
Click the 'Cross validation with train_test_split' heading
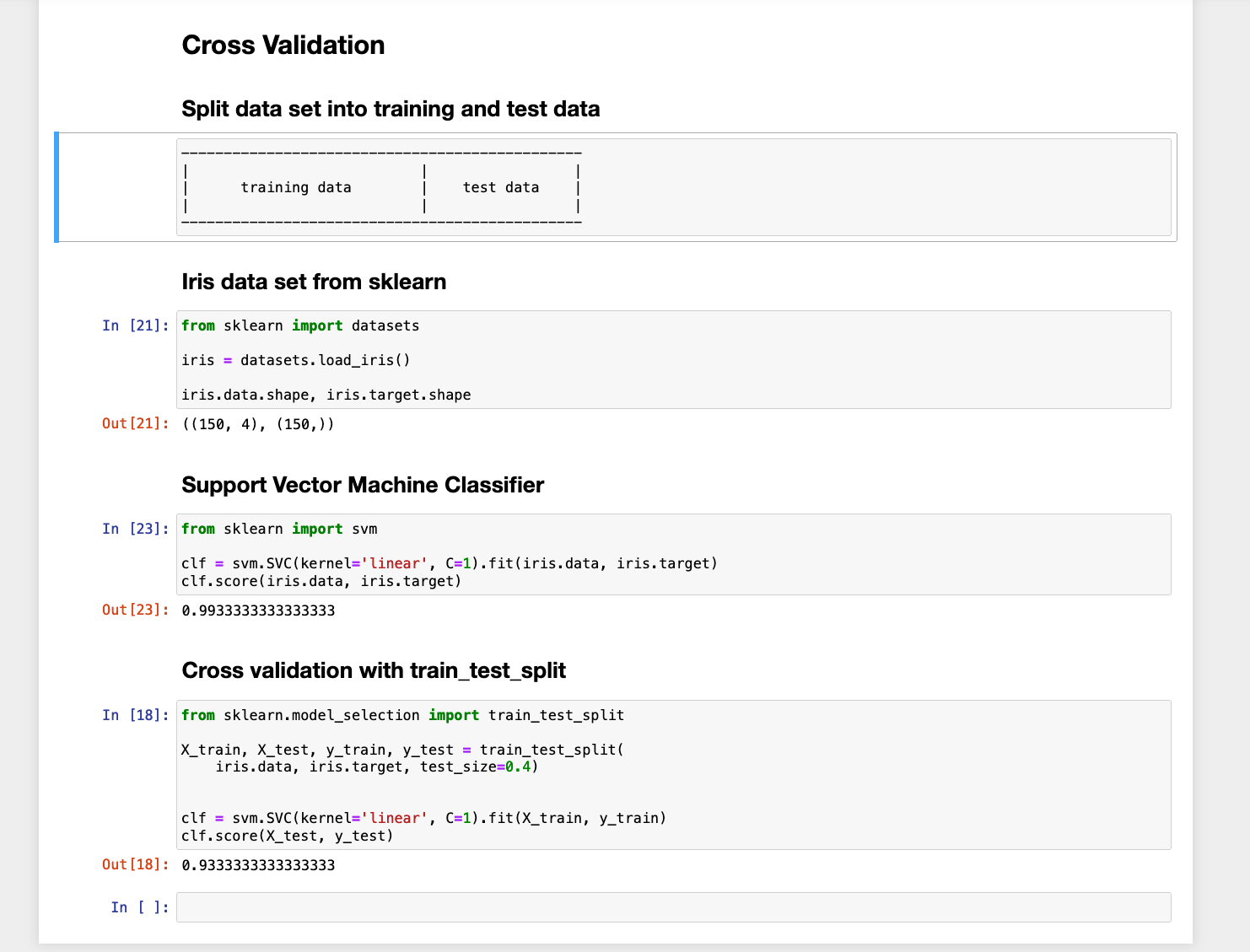tap(374, 670)
